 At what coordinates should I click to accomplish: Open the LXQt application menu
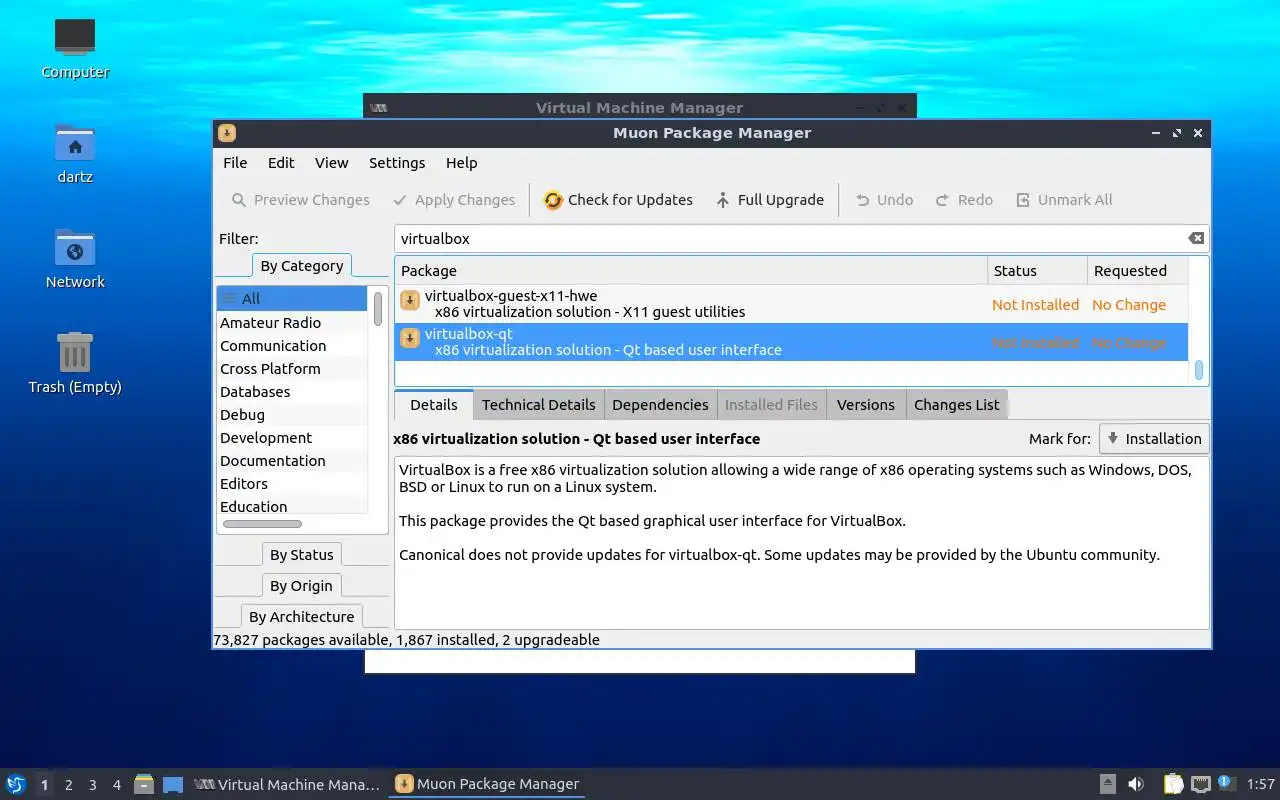pos(15,784)
